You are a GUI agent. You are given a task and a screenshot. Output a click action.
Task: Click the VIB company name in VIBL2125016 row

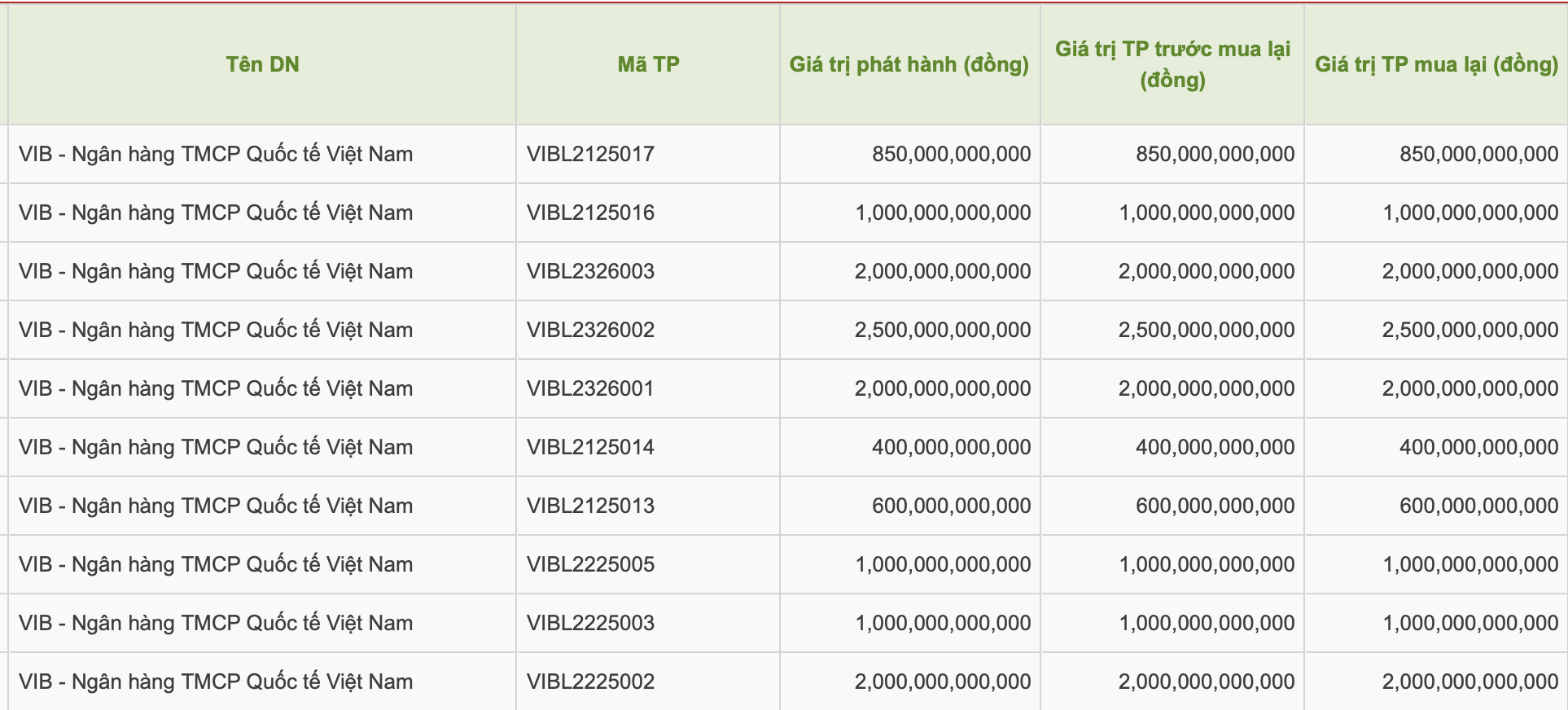click(216, 213)
